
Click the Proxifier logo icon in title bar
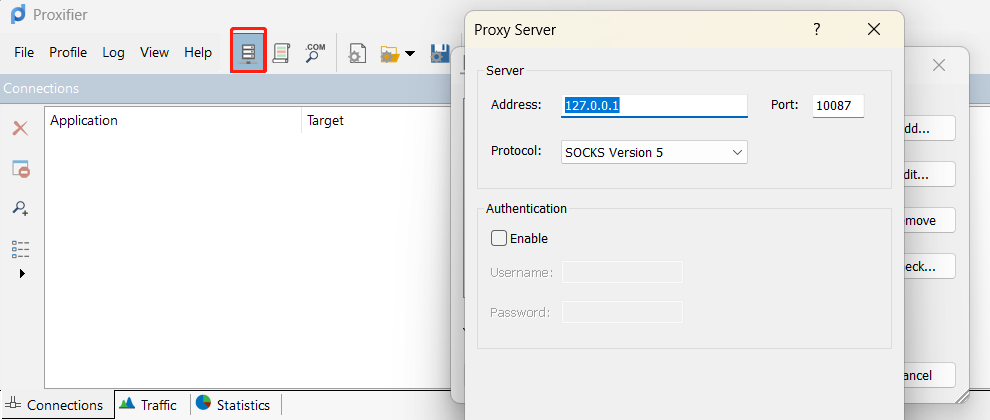(x=18, y=13)
